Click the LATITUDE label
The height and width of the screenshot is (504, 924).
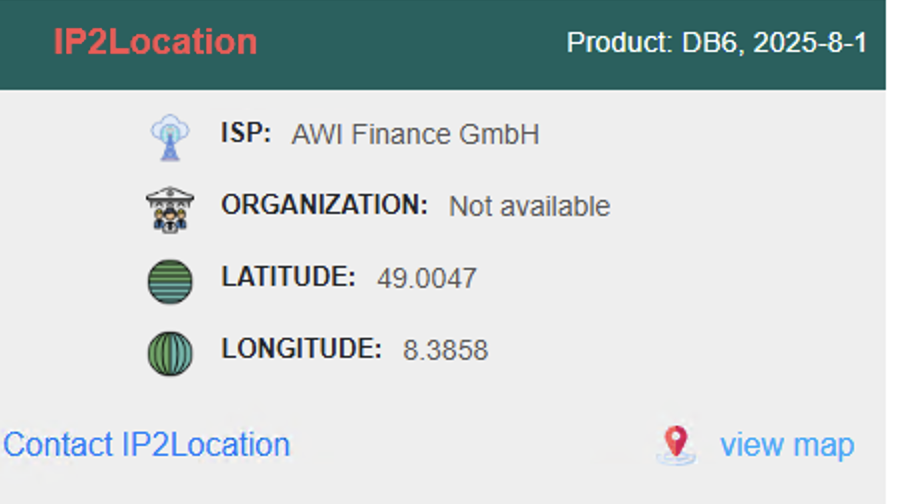click(x=288, y=276)
